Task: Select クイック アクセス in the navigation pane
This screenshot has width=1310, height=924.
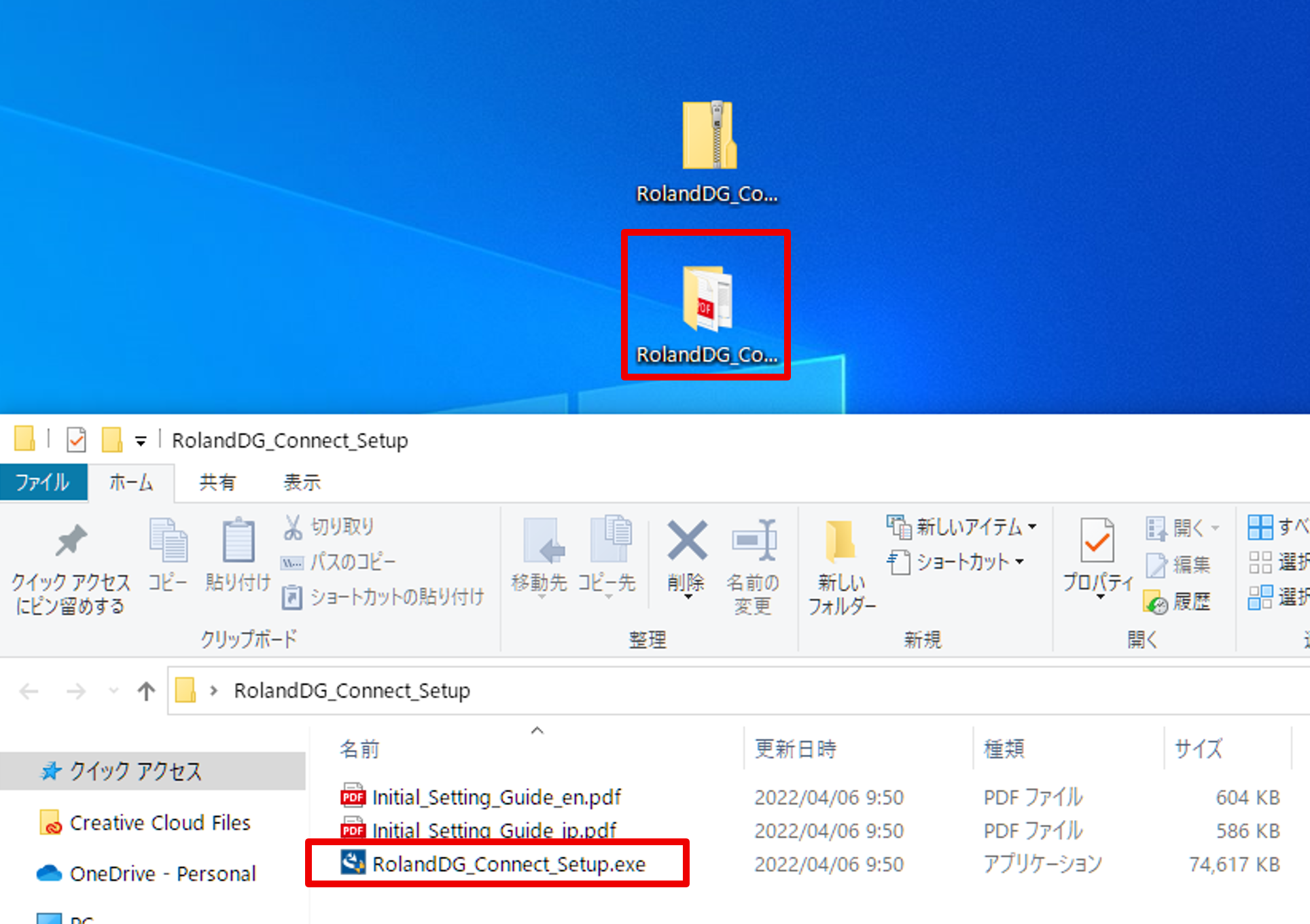Action: [x=153, y=771]
